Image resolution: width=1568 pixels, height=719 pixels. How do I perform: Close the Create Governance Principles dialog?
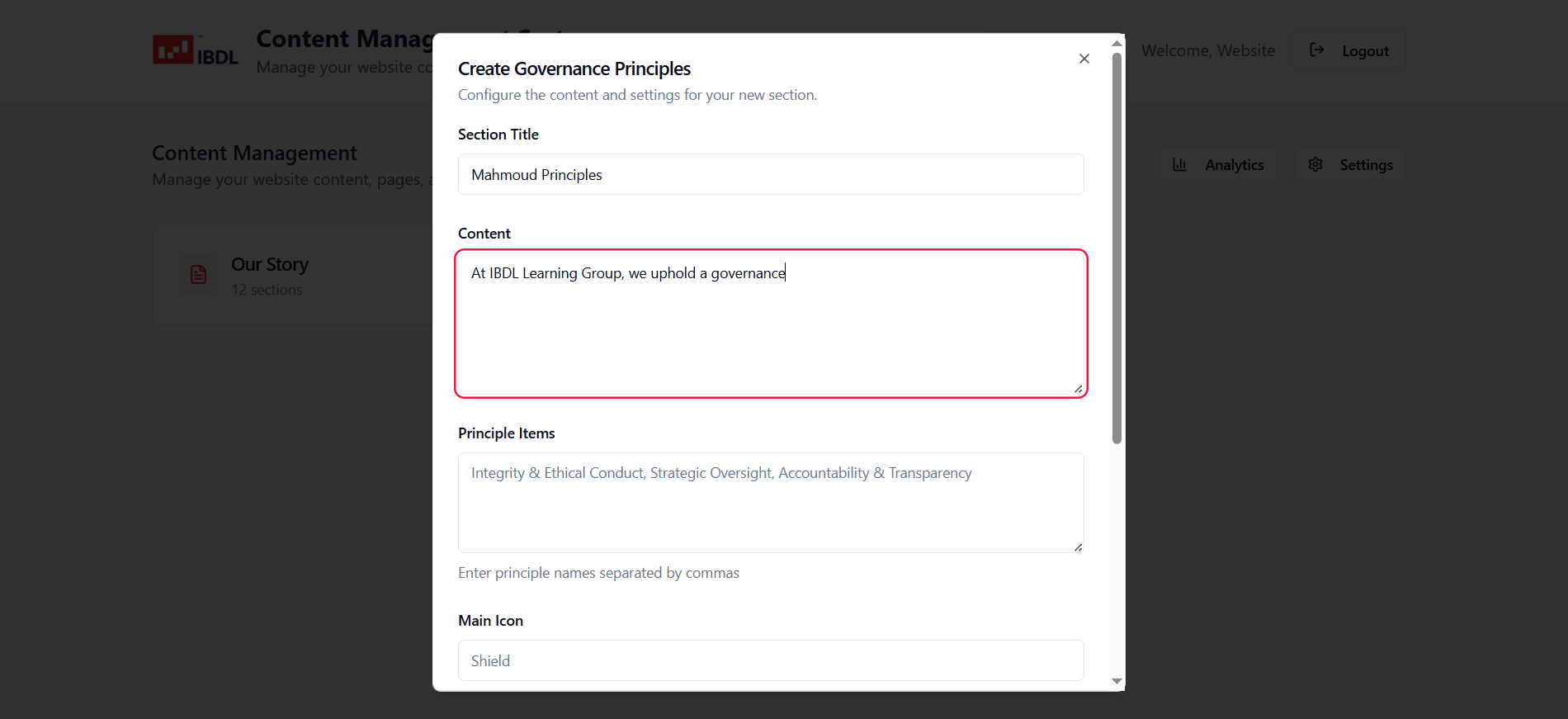point(1084,59)
